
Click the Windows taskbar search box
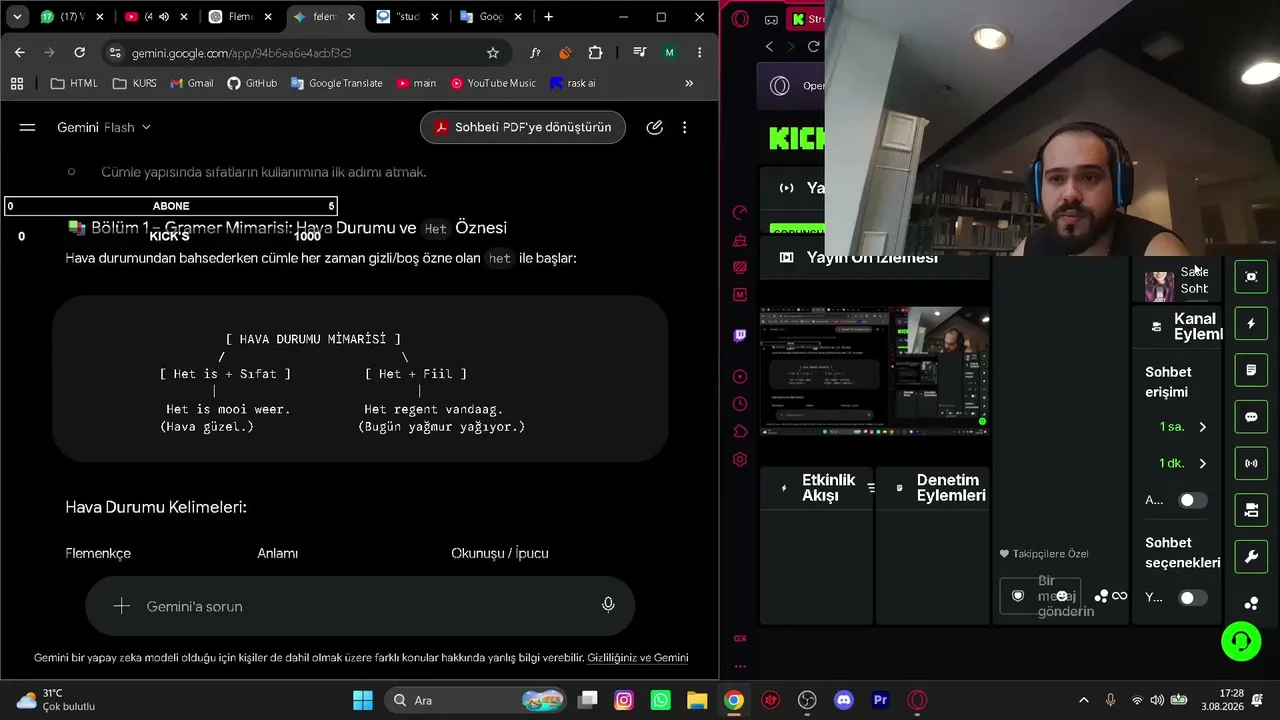477,700
